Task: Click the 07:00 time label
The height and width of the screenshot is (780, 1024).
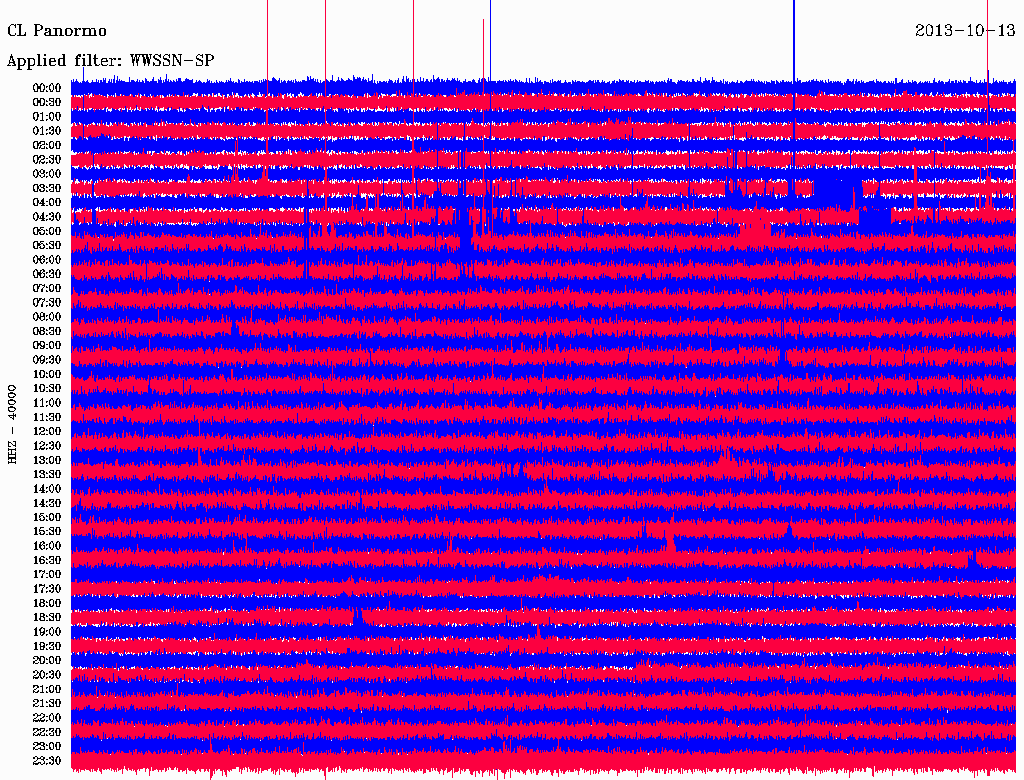Action: point(46,289)
